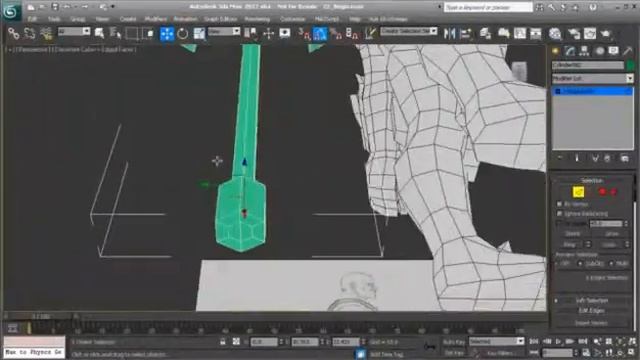The image size is (640, 360).
Task: Click the Shrink selection button
Action: pos(572,234)
